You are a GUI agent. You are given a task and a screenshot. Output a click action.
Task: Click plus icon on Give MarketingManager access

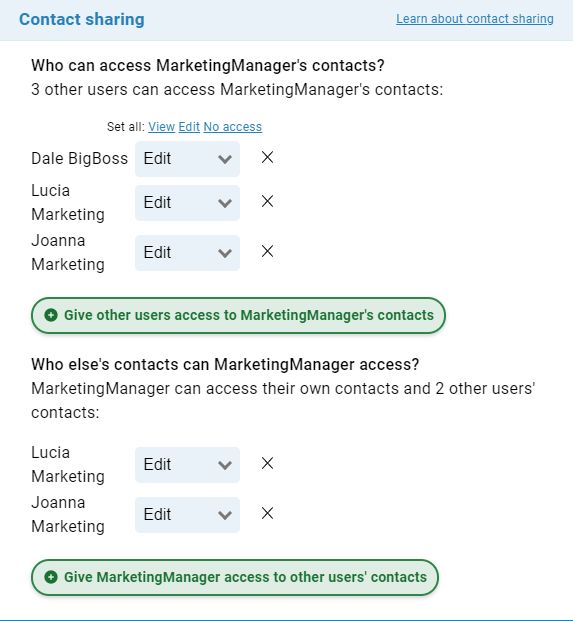click(51, 577)
